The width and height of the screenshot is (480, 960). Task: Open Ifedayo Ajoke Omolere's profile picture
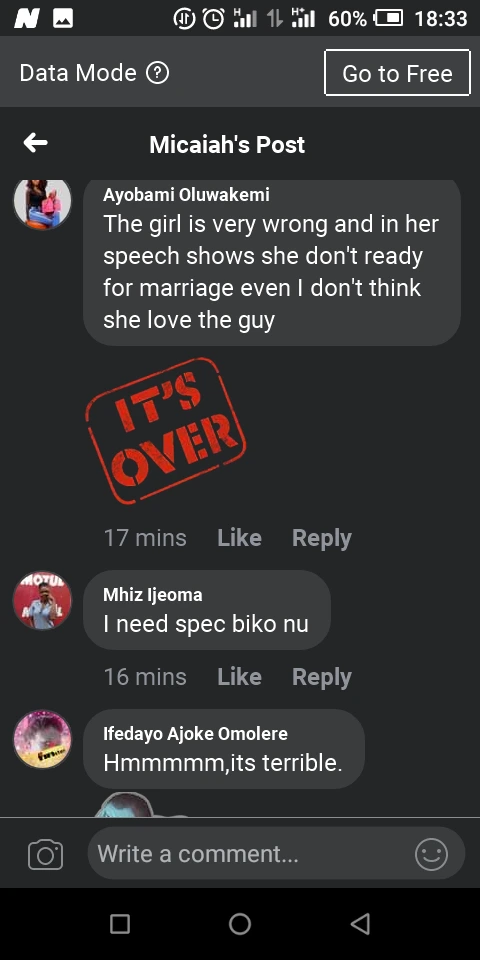point(42,740)
